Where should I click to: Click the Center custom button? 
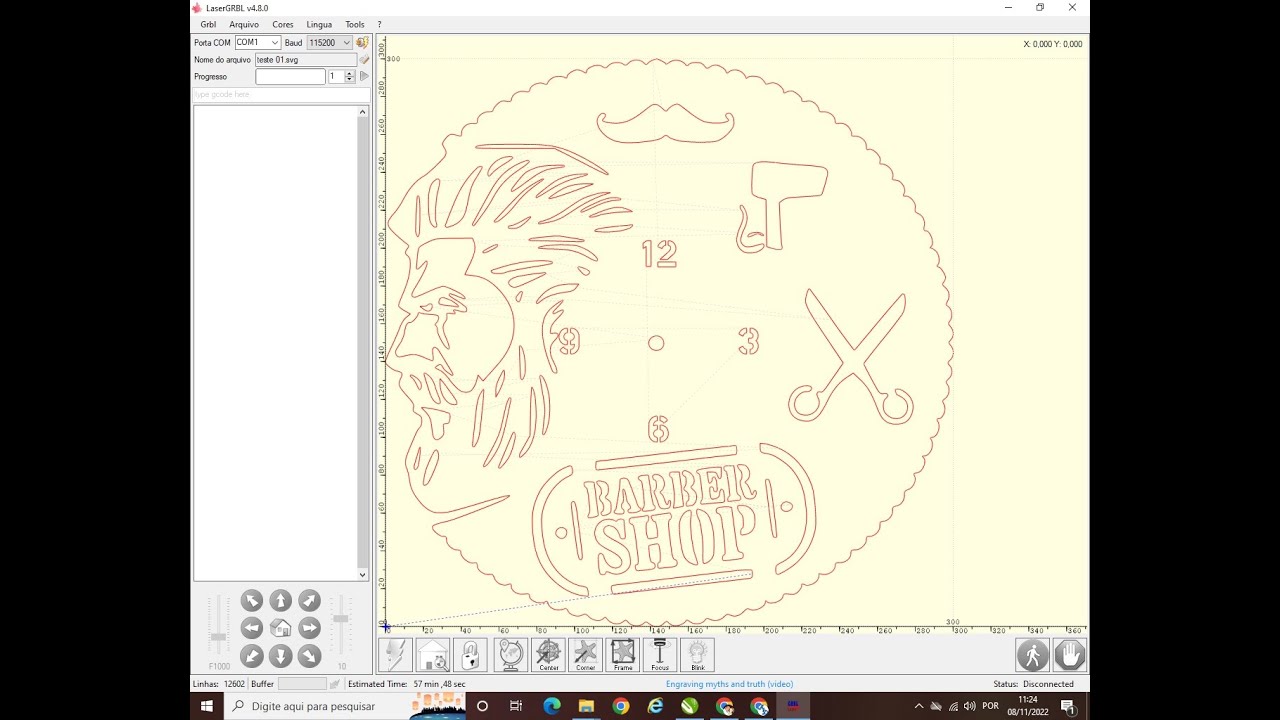click(548, 655)
